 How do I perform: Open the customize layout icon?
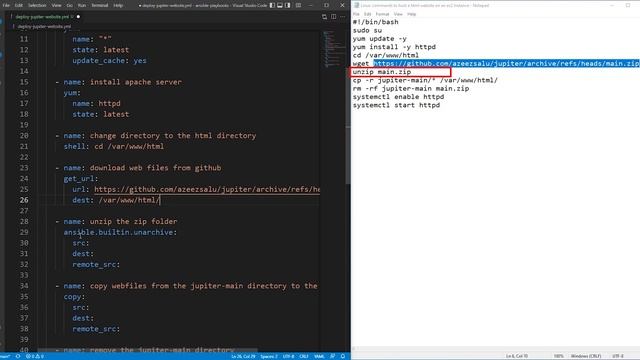(298, 5)
